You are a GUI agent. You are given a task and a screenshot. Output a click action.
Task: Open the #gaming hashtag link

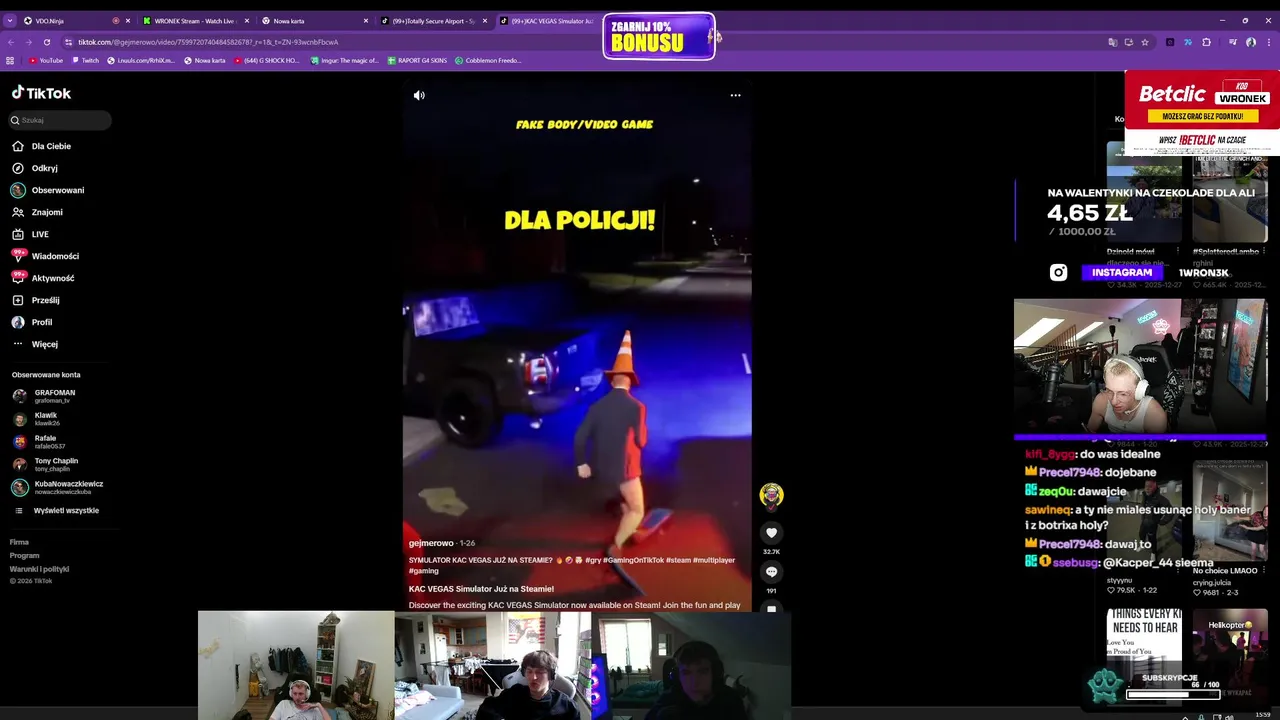click(x=424, y=571)
